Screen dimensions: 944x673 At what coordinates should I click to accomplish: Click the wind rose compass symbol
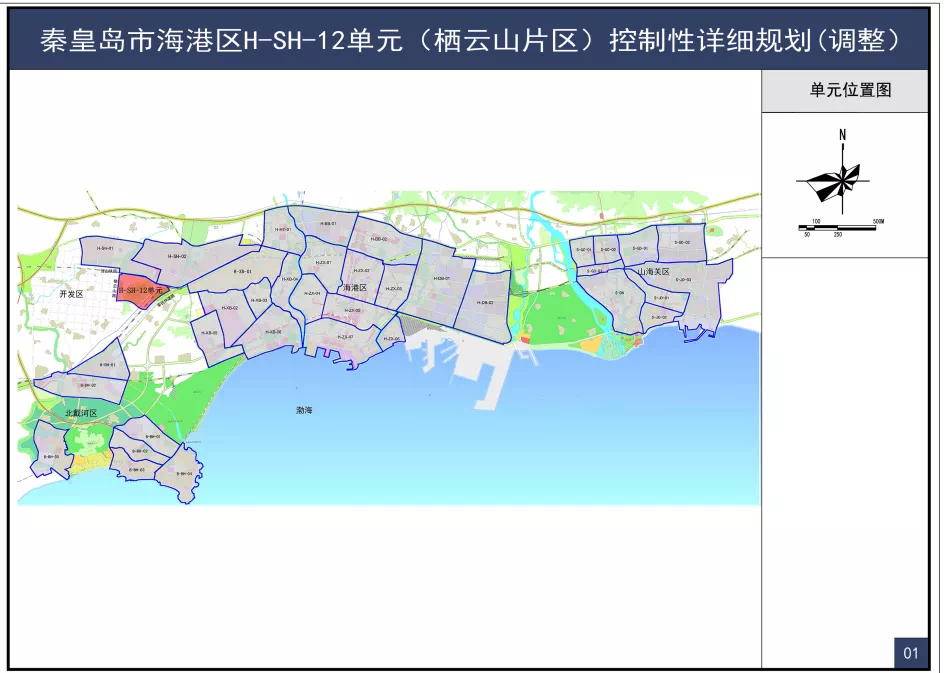843,181
